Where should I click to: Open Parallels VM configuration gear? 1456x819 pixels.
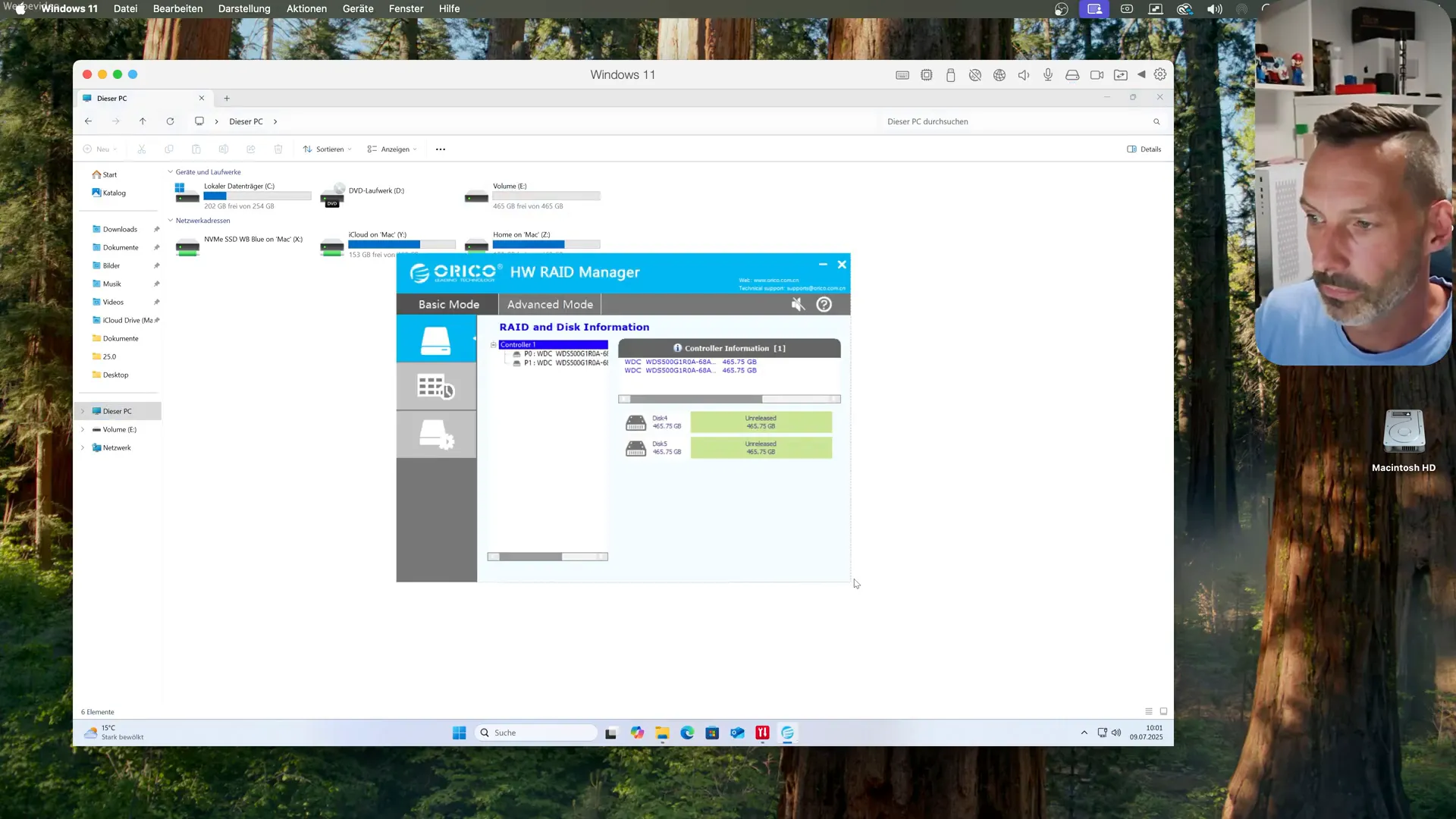pyautogui.click(x=1160, y=74)
